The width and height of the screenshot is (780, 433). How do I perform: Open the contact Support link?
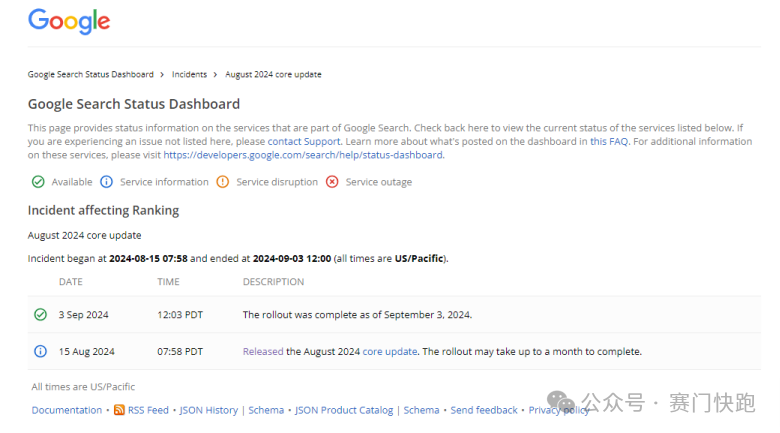pyautogui.click(x=304, y=142)
